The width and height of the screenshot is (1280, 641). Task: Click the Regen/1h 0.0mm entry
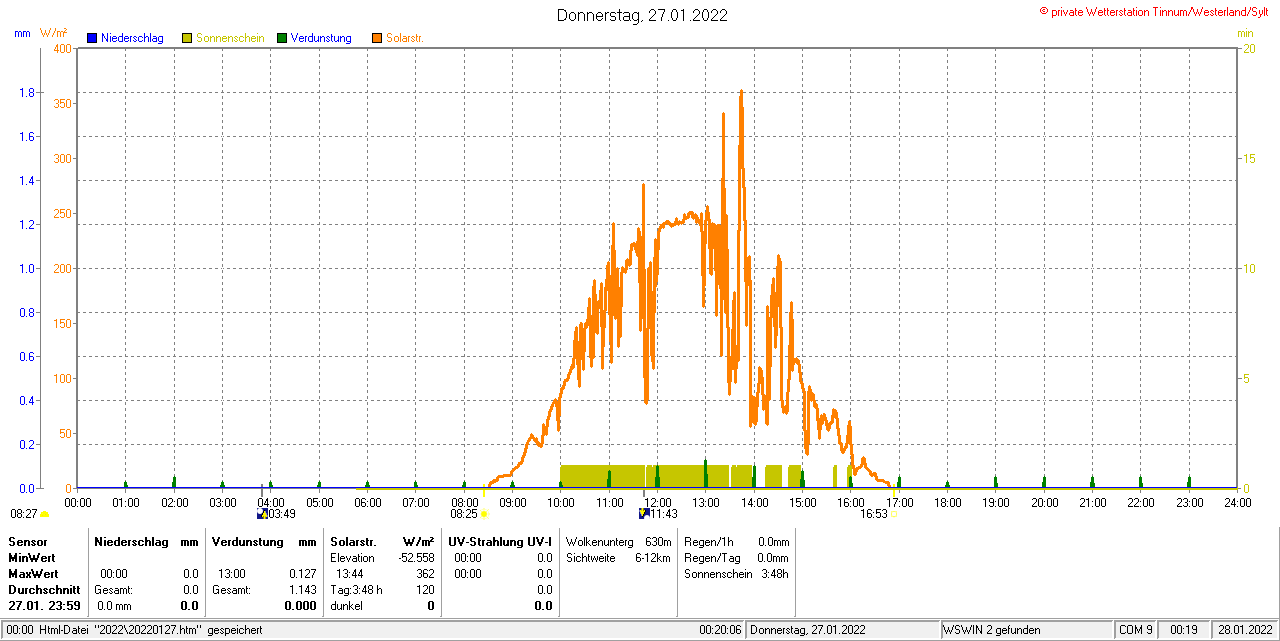(737, 541)
